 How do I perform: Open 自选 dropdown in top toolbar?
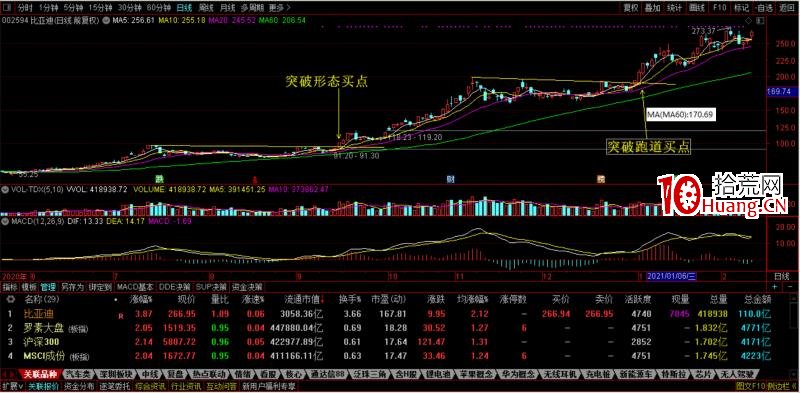click(764, 8)
